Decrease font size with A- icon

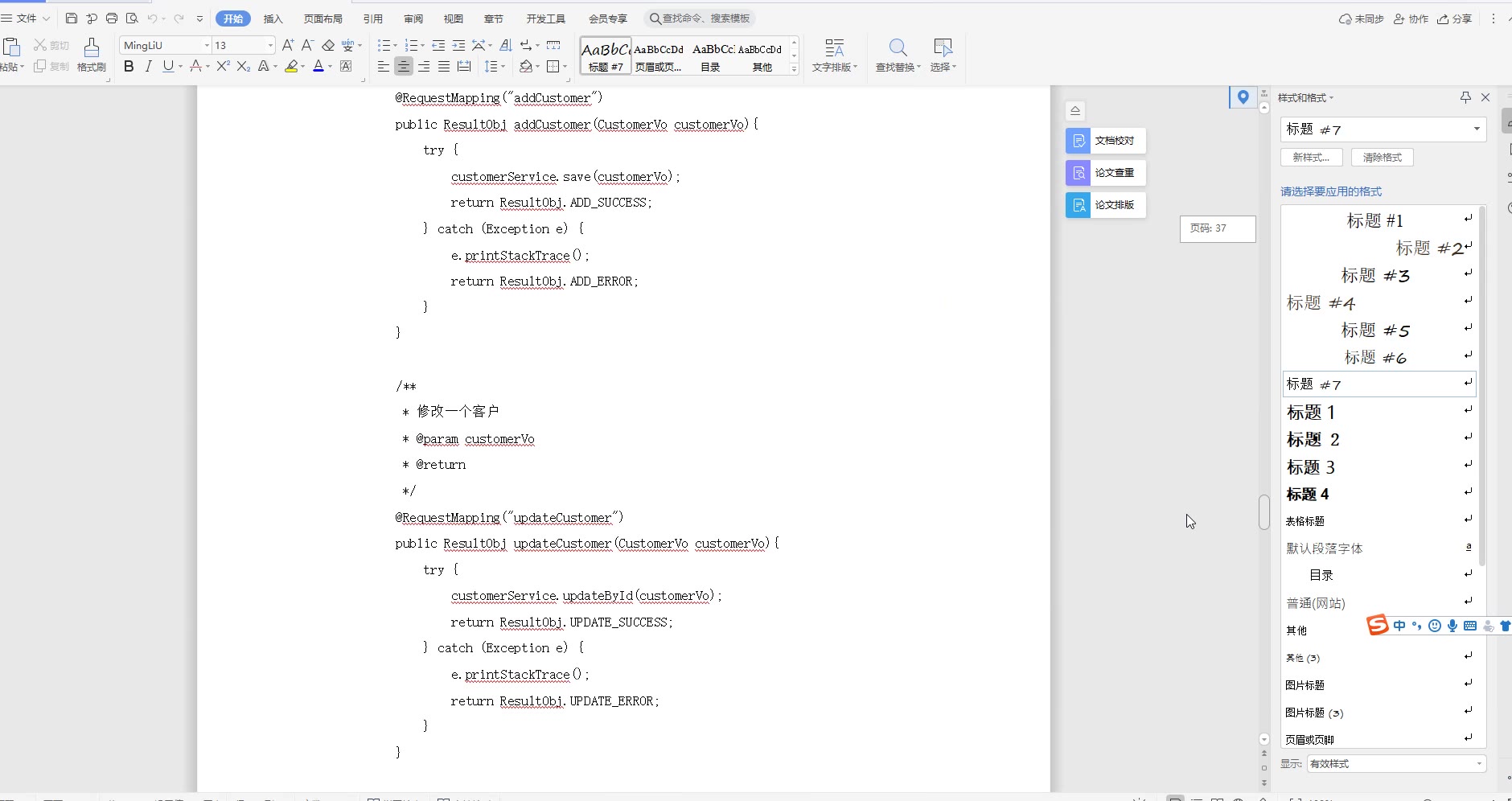click(307, 45)
